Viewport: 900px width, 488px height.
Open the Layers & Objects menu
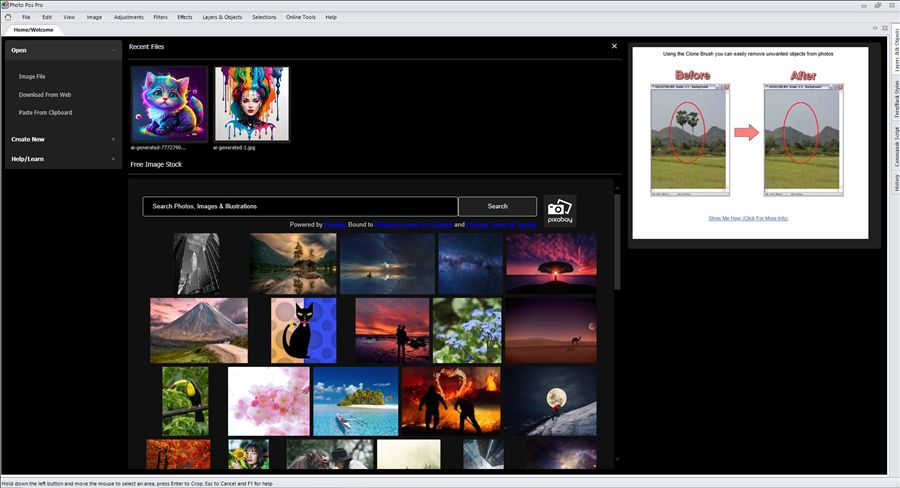pos(223,17)
